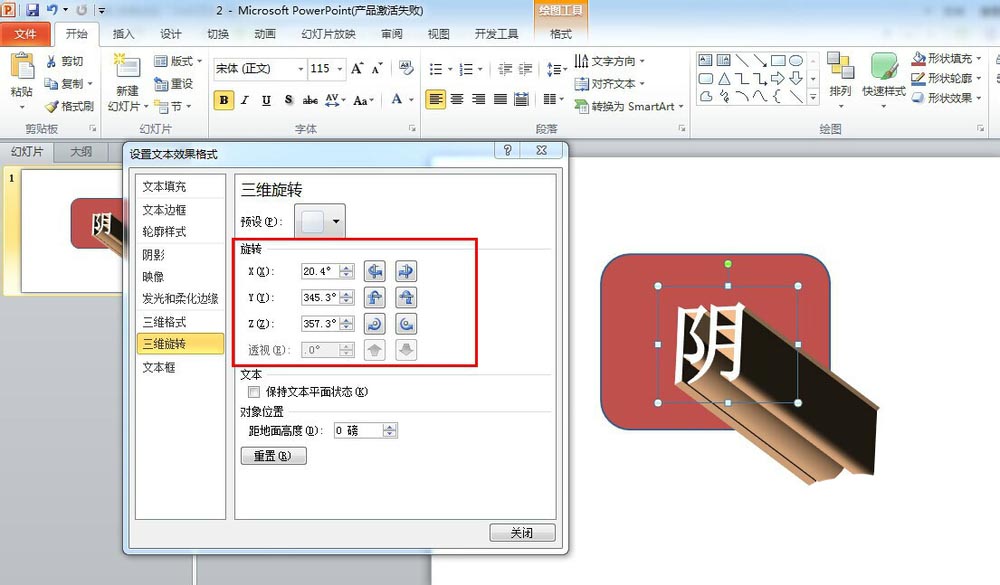Apply text shadow with the S icon
The image size is (1000, 585).
(288, 101)
